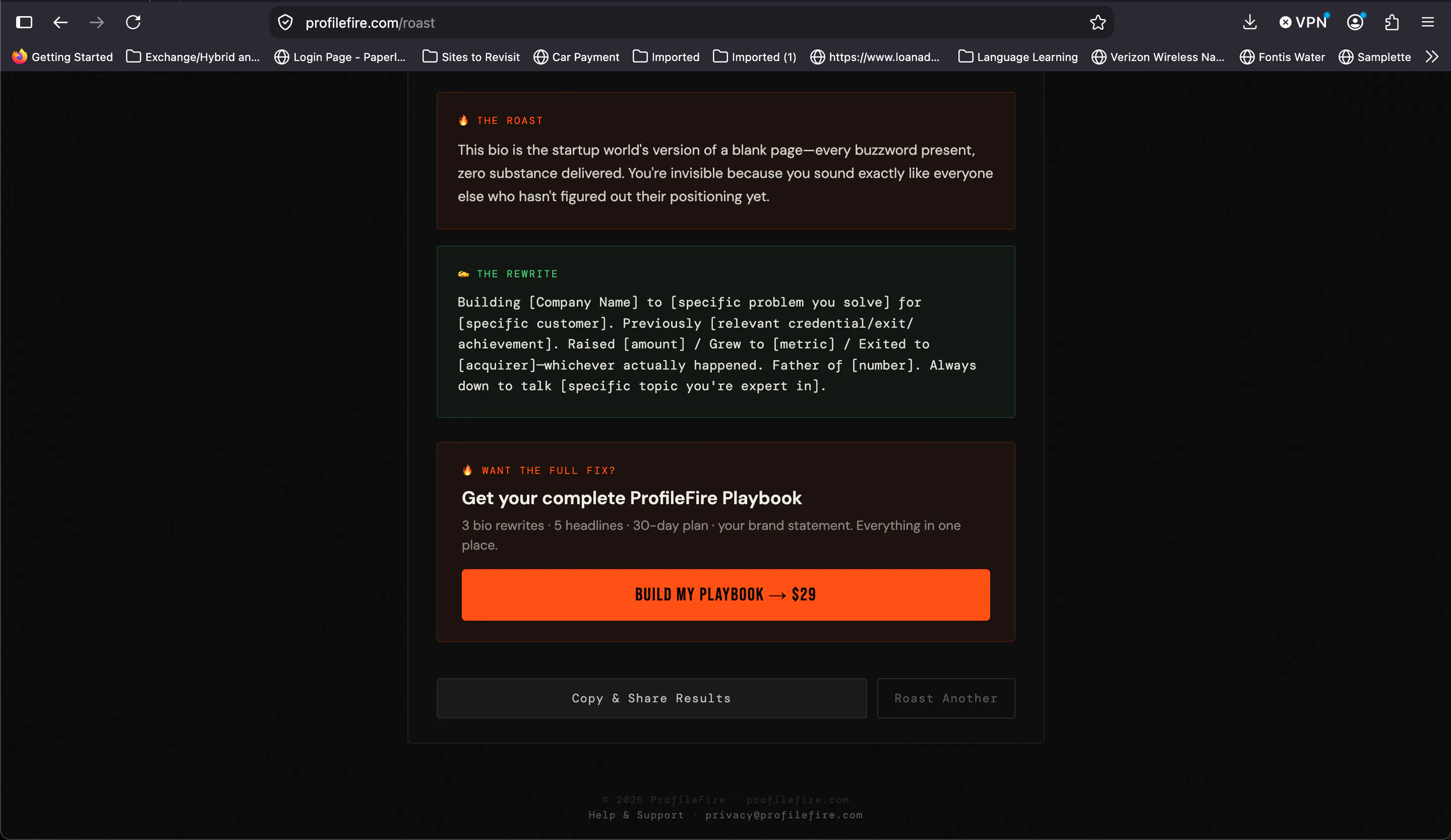This screenshot has width=1451, height=840.
Task: Open the VPN extension
Action: click(1304, 23)
